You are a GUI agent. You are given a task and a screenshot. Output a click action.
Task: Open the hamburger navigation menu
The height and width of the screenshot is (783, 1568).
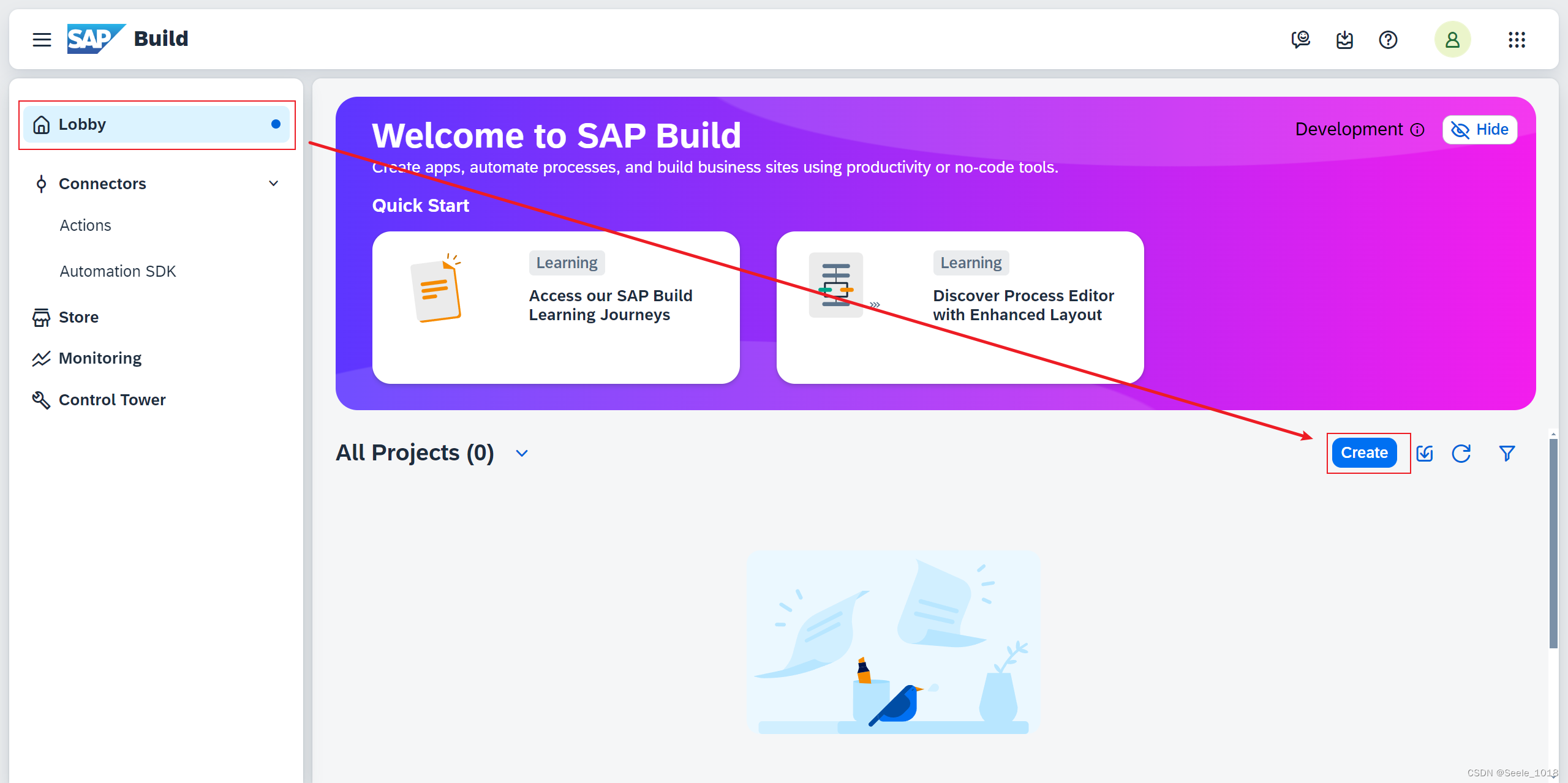pyautogui.click(x=42, y=40)
